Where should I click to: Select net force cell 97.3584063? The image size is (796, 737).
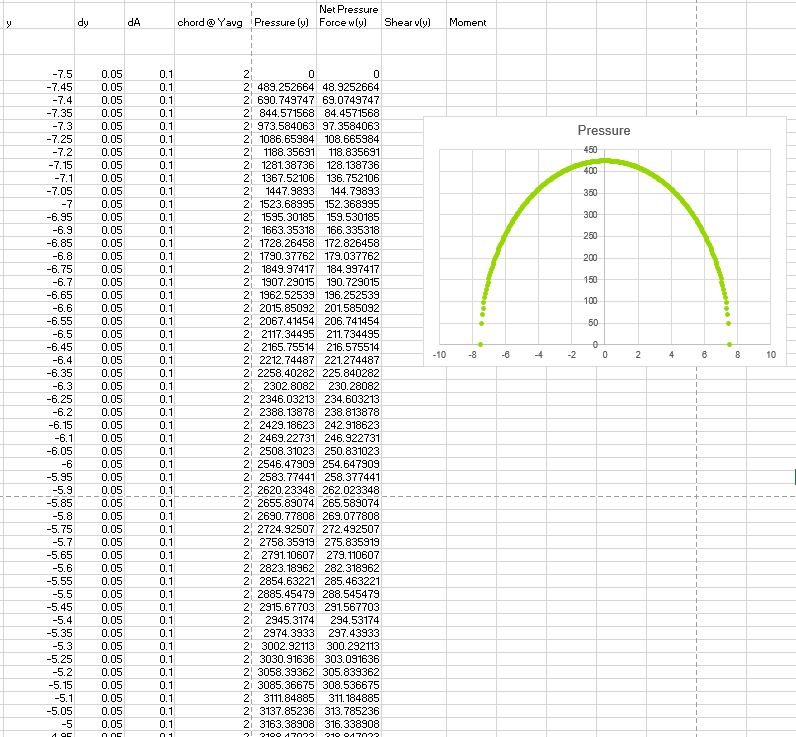(349, 126)
